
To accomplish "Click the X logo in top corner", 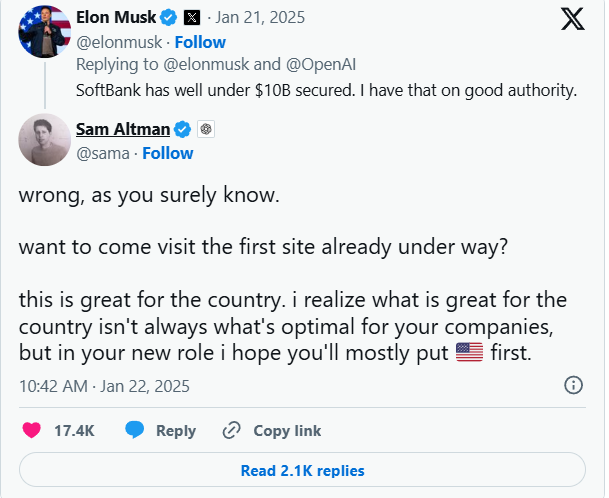I will [572, 19].
